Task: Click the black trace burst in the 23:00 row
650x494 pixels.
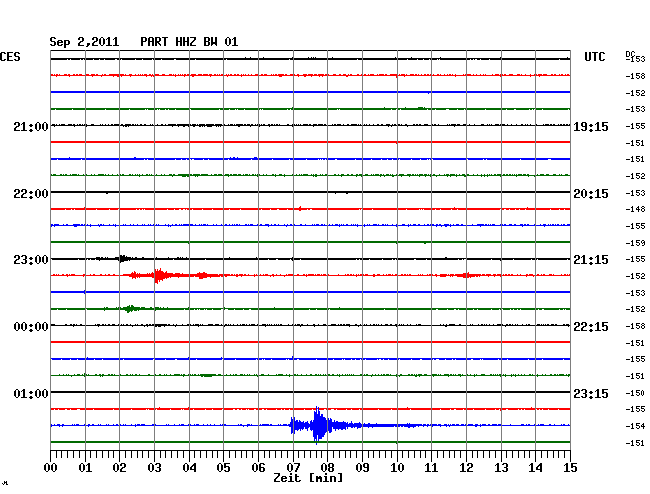Action: [122, 258]
